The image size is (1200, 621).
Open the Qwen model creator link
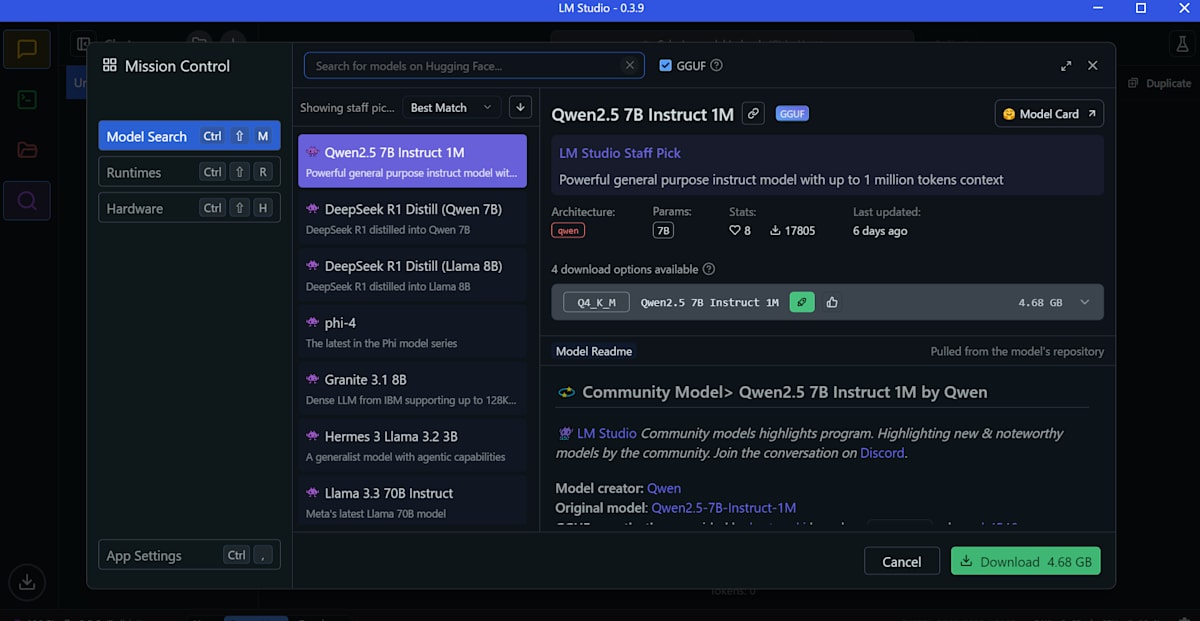pyautogui.click(x=664, y=488)
